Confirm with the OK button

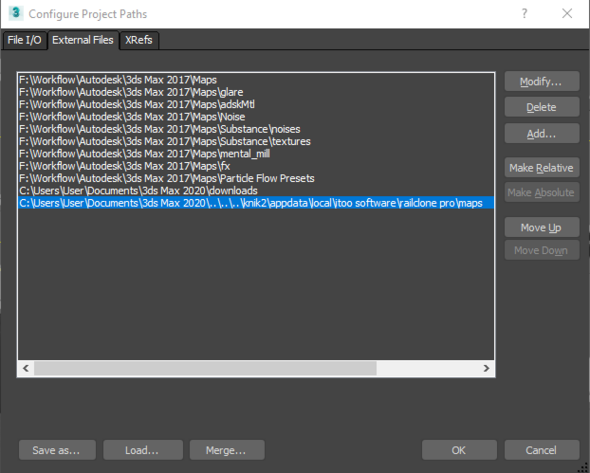point(459,450)
